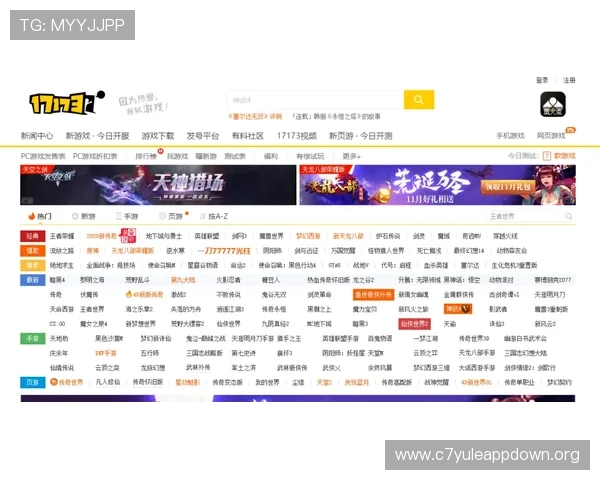Open the 怪物猎人世界 game link
The image size is (600, 480).
click(x=386, y=251)
